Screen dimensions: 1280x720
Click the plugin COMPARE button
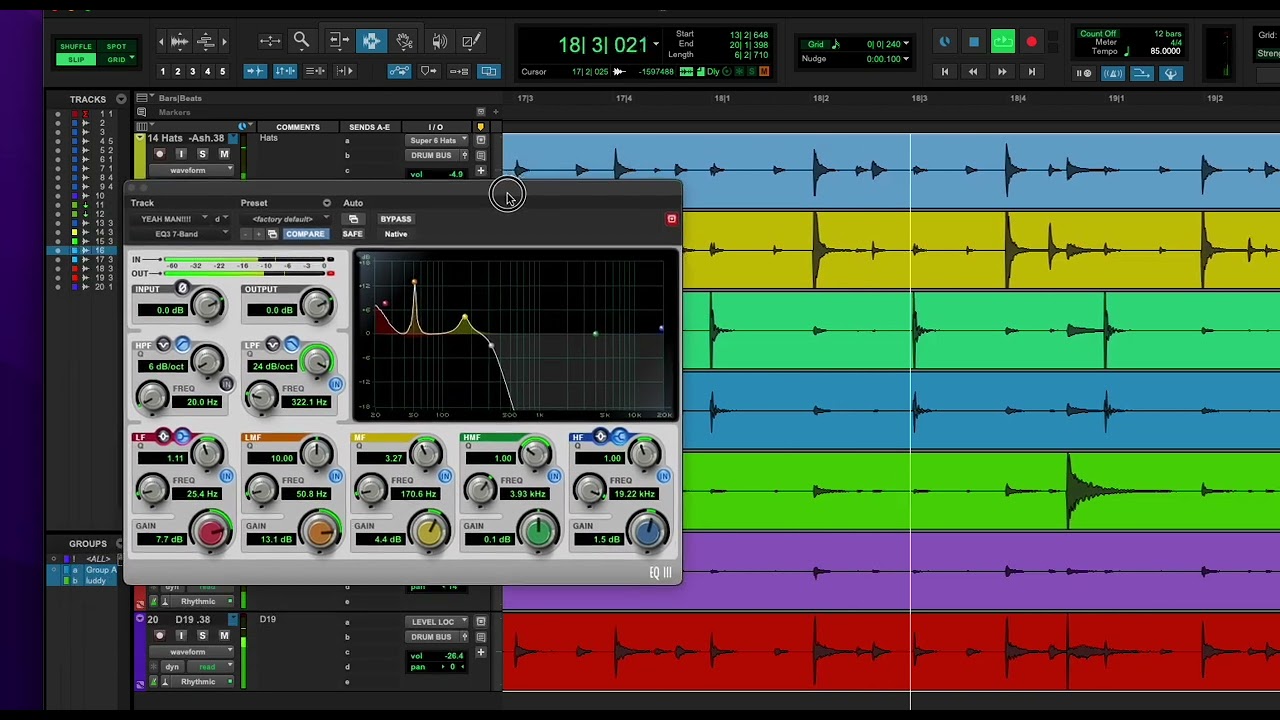click(x=305, y=234)
